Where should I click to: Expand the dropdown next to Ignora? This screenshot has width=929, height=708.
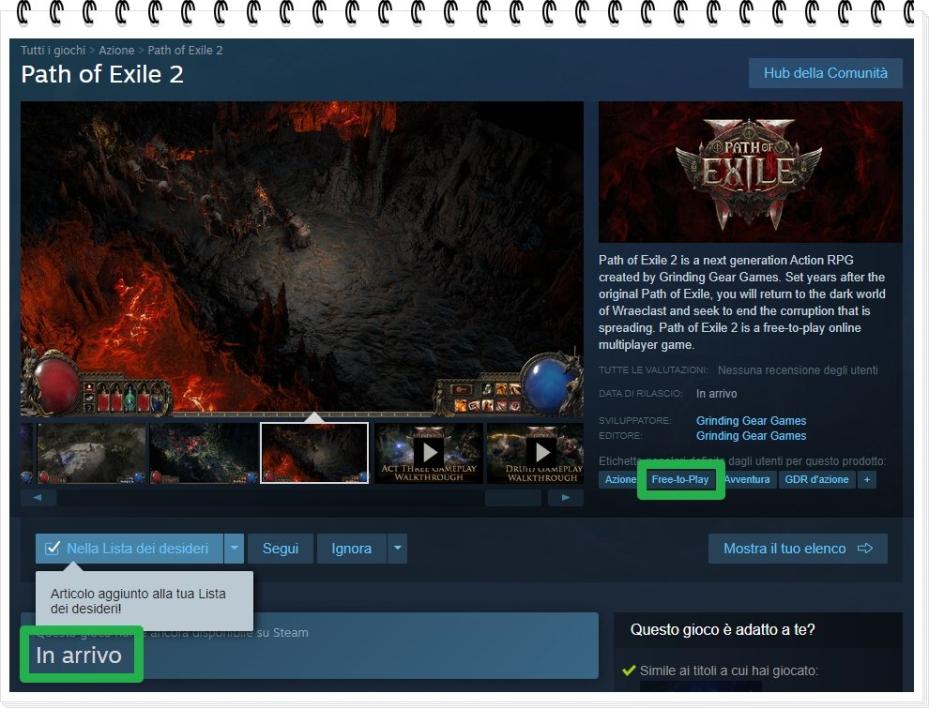coord(398,548)
